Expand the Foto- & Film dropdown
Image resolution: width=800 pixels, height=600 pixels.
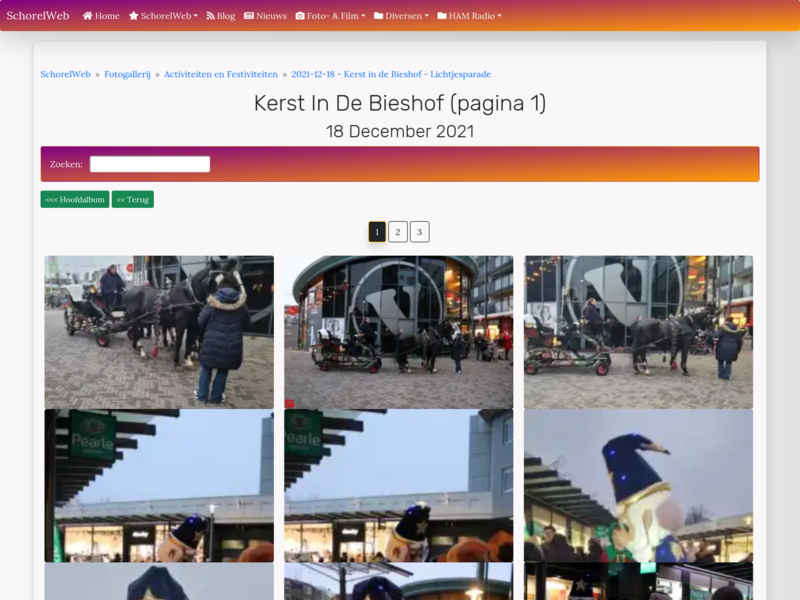[x=331, y=16]
